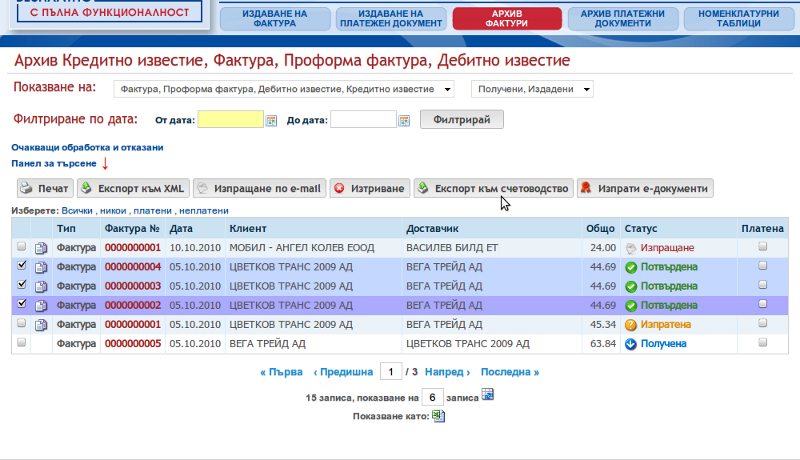
Task: Click document icon for invoice 0000000005
Action: tap(41, 344)
